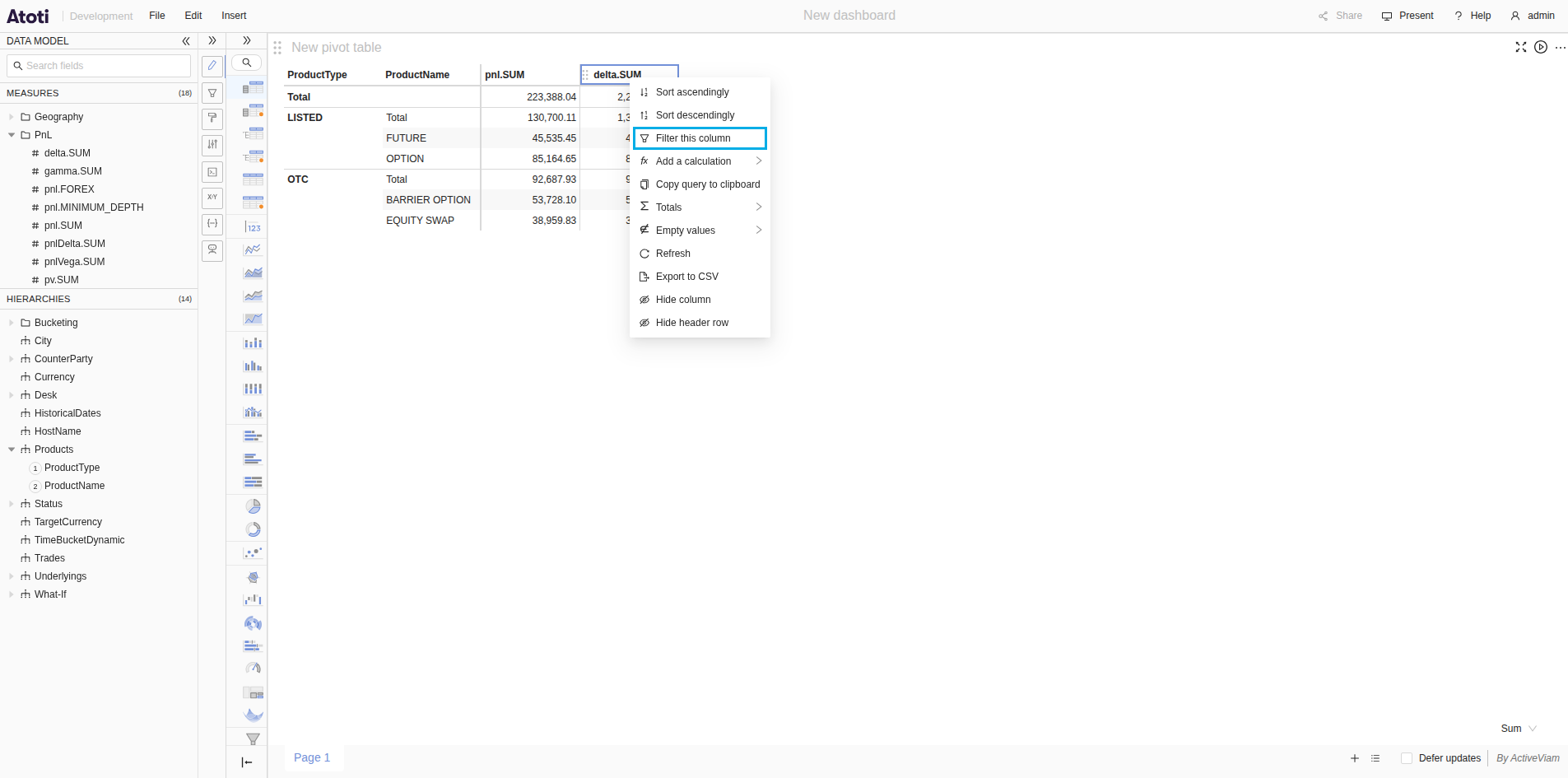The width and height of the screenshot is (1568, 778).
Task: Open the content editor pencil icon
Action: [x=212, y=66]
